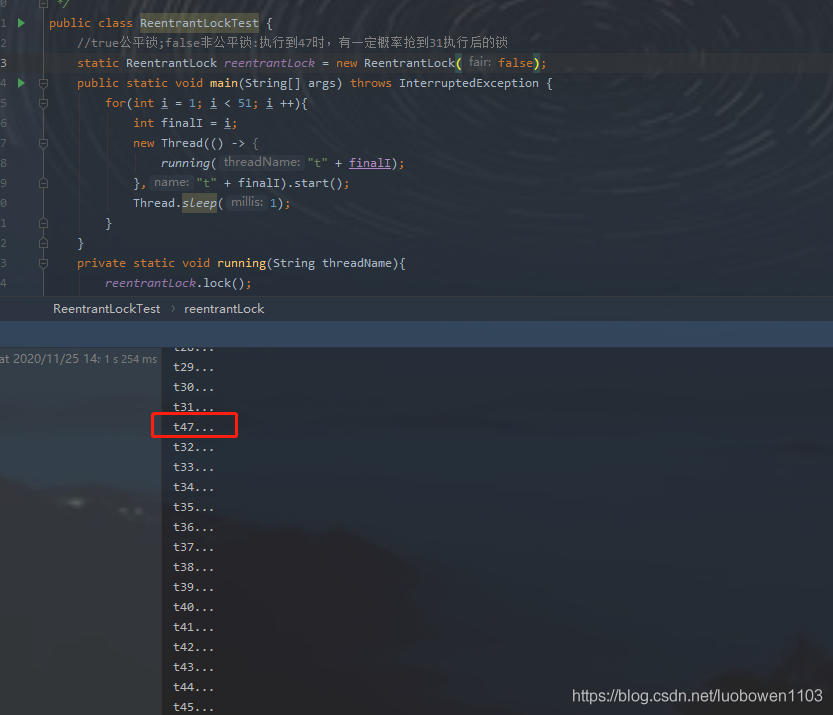833x715 pixels.
Task: Click the 51 loop limit value
Action: tap(245, 103)
